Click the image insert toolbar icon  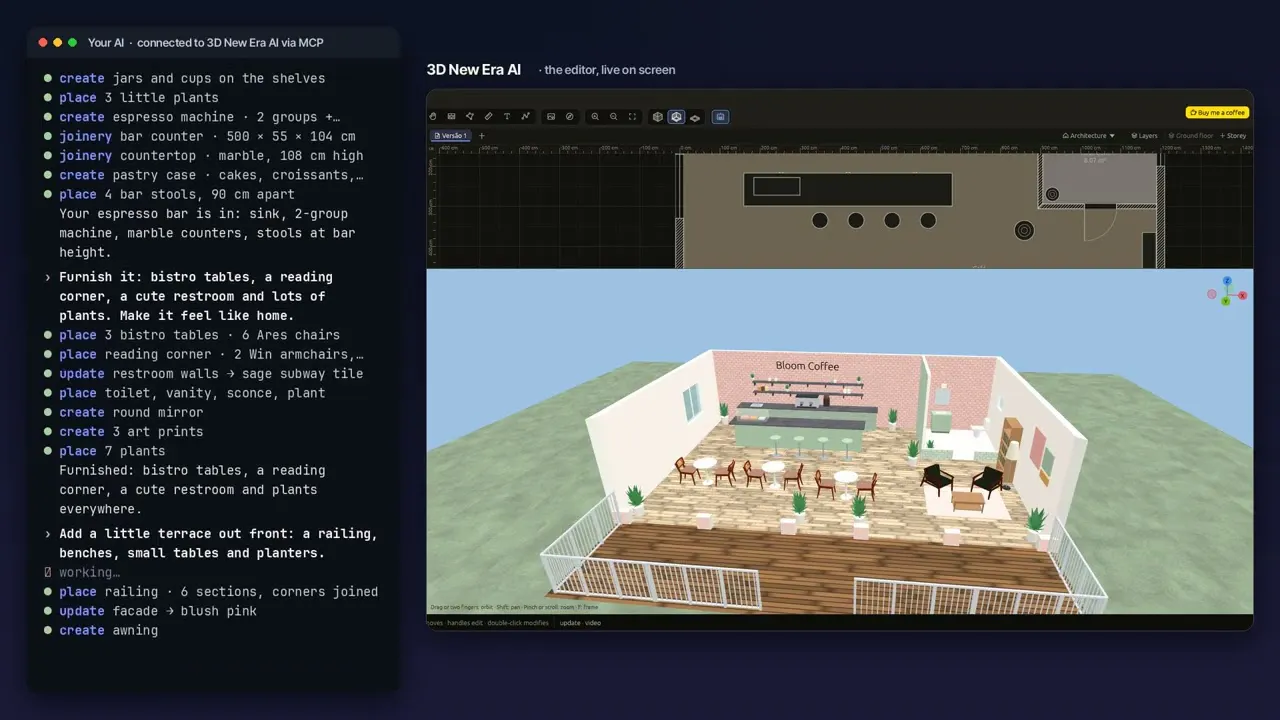[x=551, y=116]
